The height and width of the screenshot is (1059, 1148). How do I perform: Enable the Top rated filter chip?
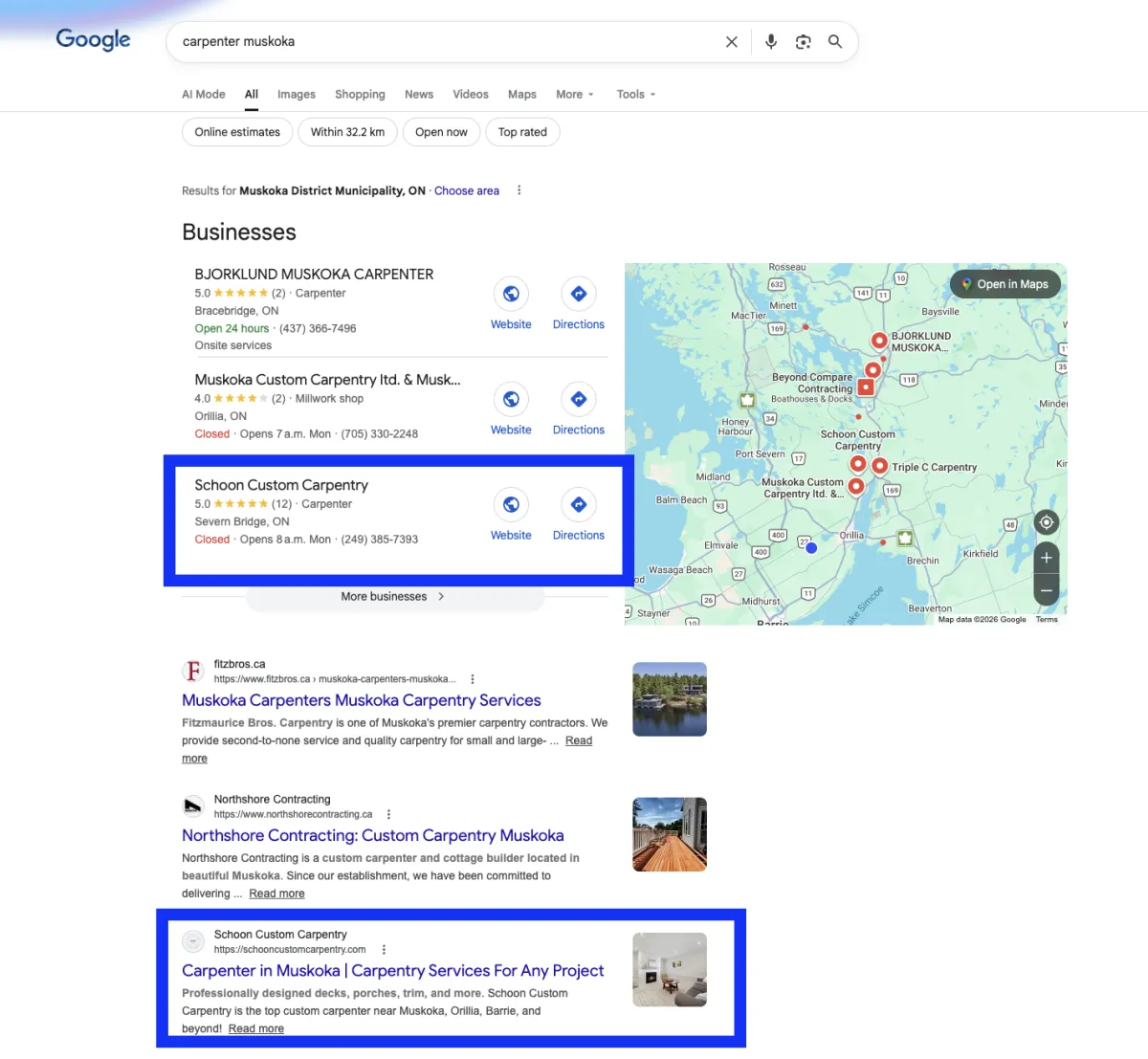(x=522, y=132)
